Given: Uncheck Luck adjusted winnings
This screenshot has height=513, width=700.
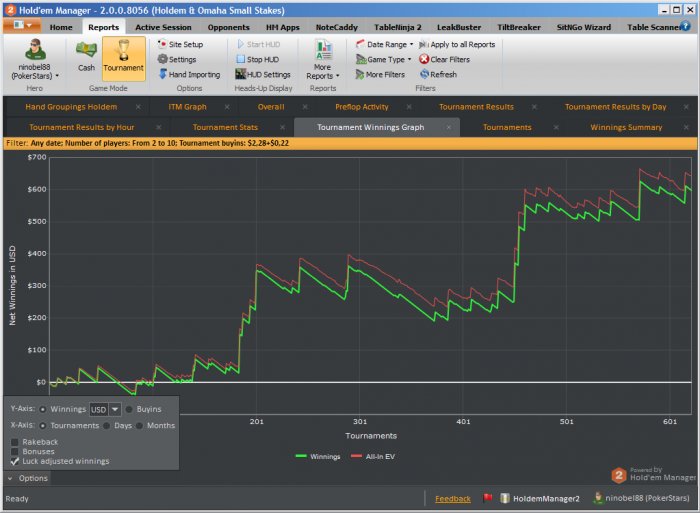Looking at the screenshot, I should [14, 461].
